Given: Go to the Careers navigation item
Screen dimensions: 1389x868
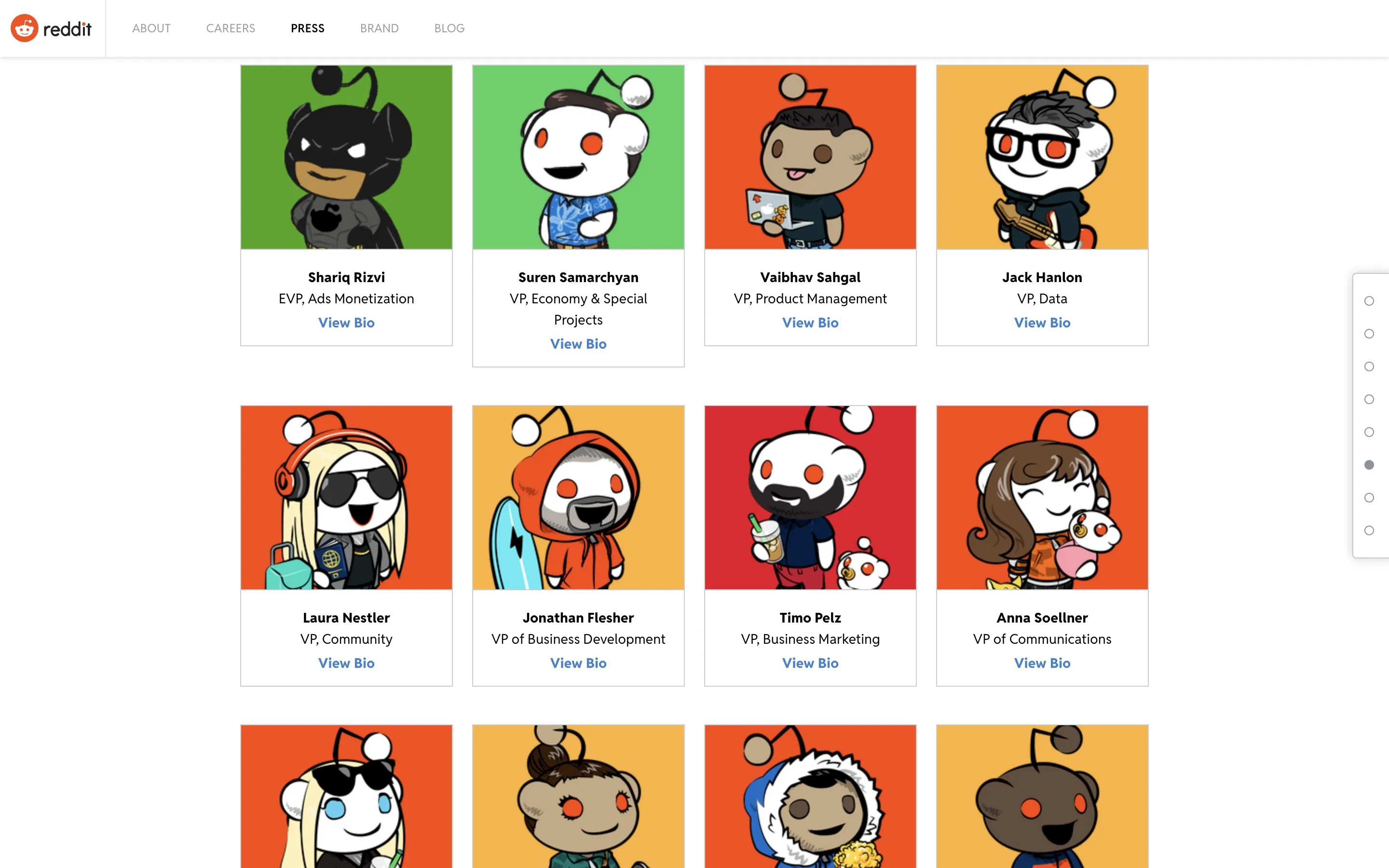Looking at the screenshot, I should coord(230,28).
